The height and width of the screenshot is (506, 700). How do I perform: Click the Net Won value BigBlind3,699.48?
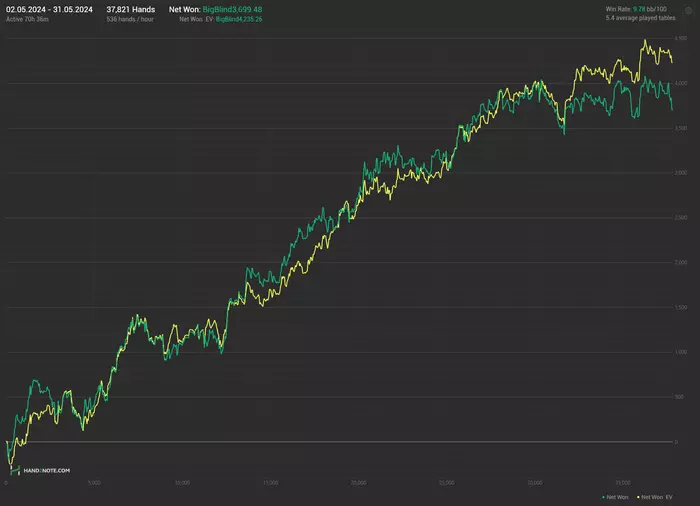coord(232,9)
